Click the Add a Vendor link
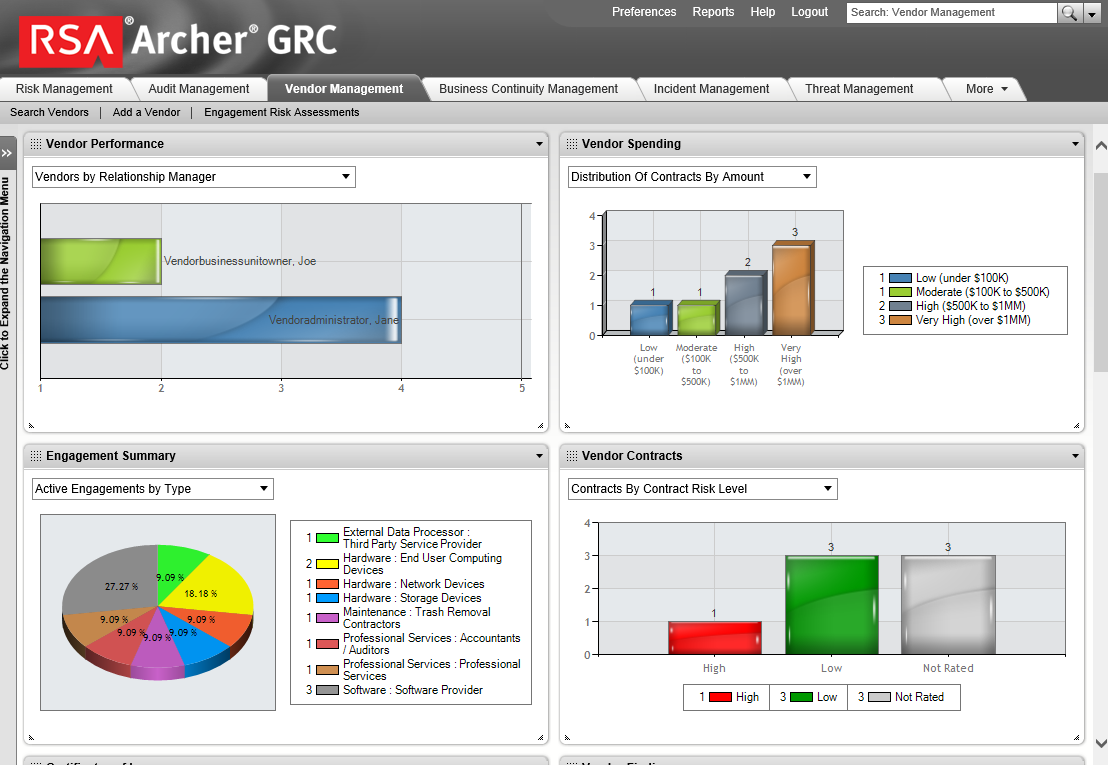Viewport: 1108px width, 765px height. (146, 112)
